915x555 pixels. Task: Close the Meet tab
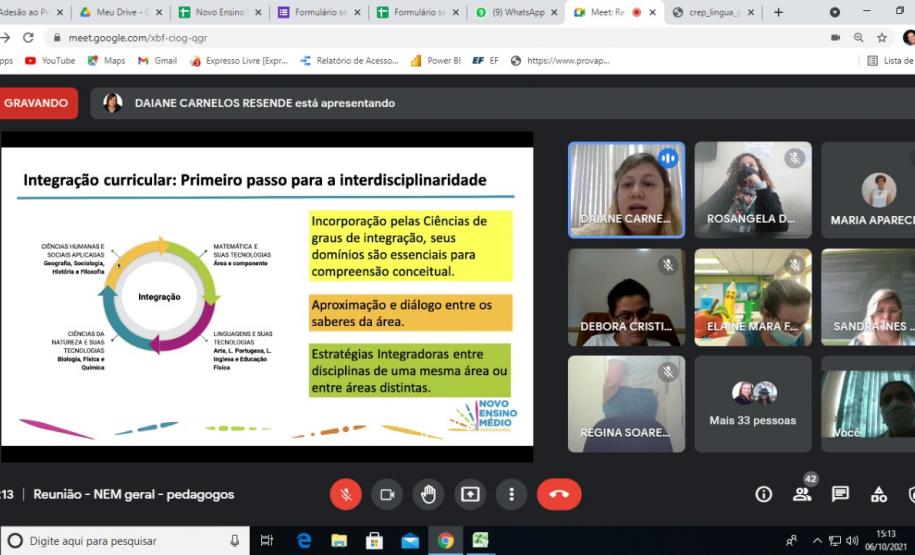tap(652, 12)
